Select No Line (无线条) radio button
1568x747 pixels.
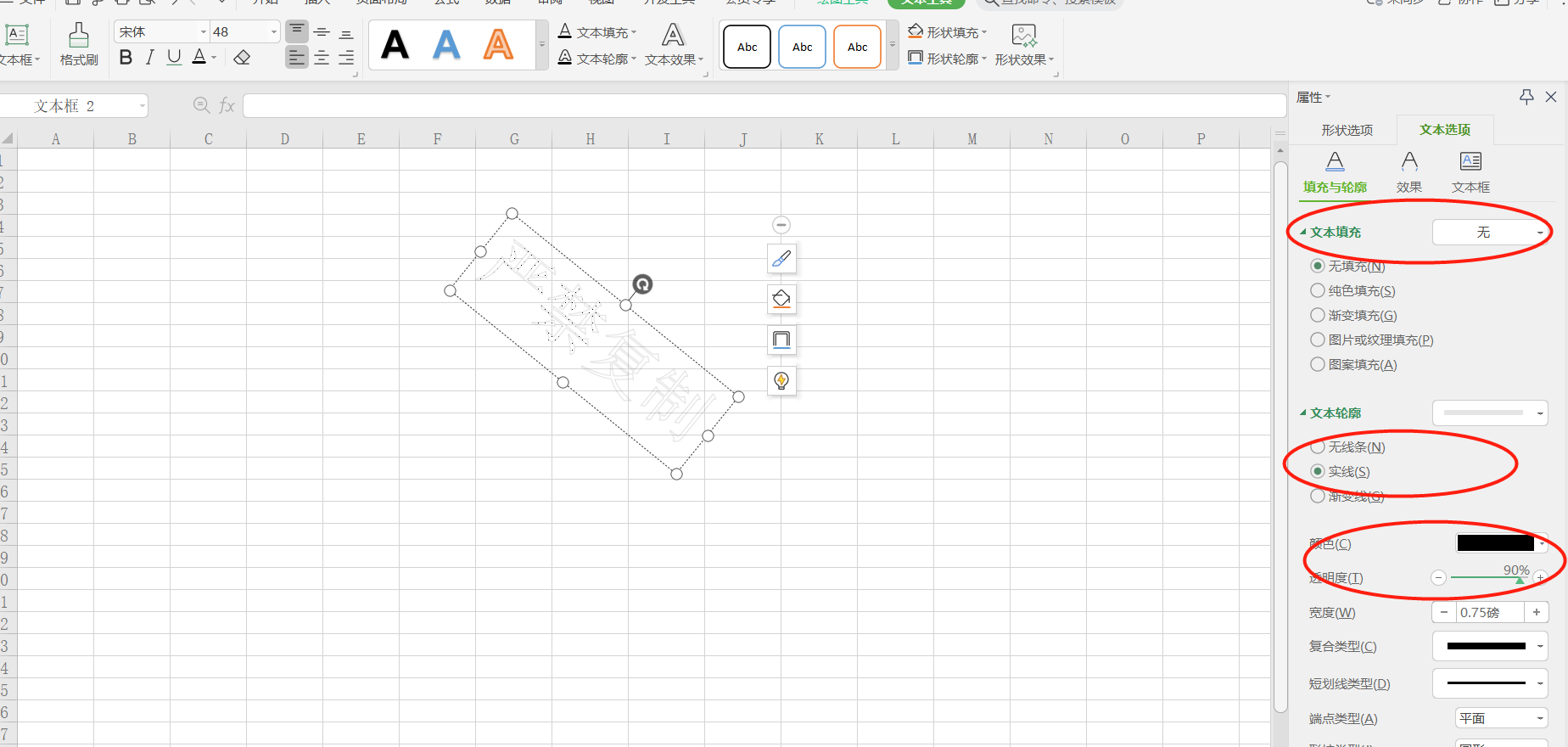pos(1318,447)
